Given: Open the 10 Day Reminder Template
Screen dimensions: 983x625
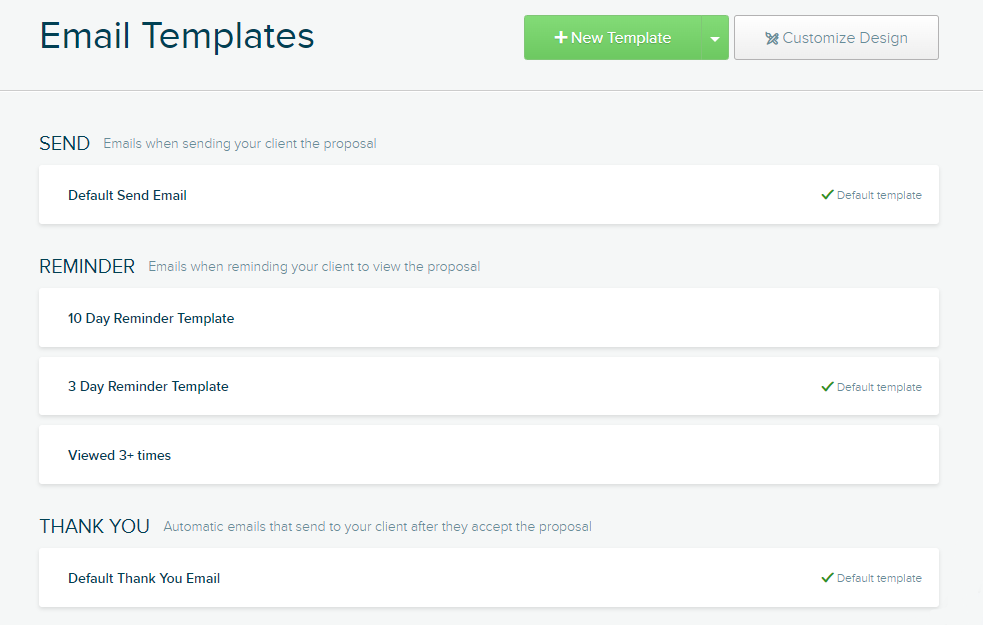Looking at the screenshot, I should (x=489, y=318).
